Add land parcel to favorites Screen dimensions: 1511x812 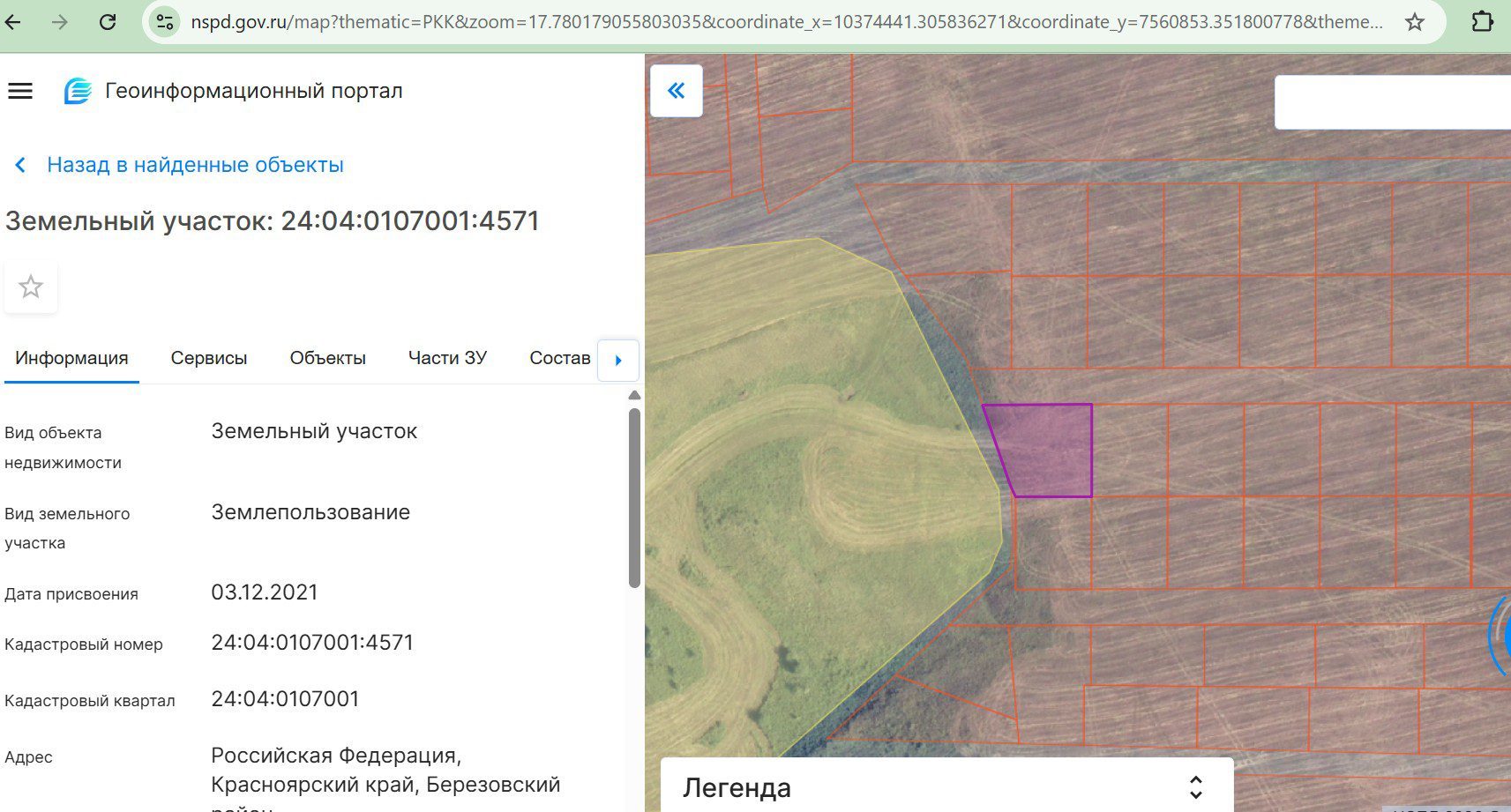(x=31, y=287)
